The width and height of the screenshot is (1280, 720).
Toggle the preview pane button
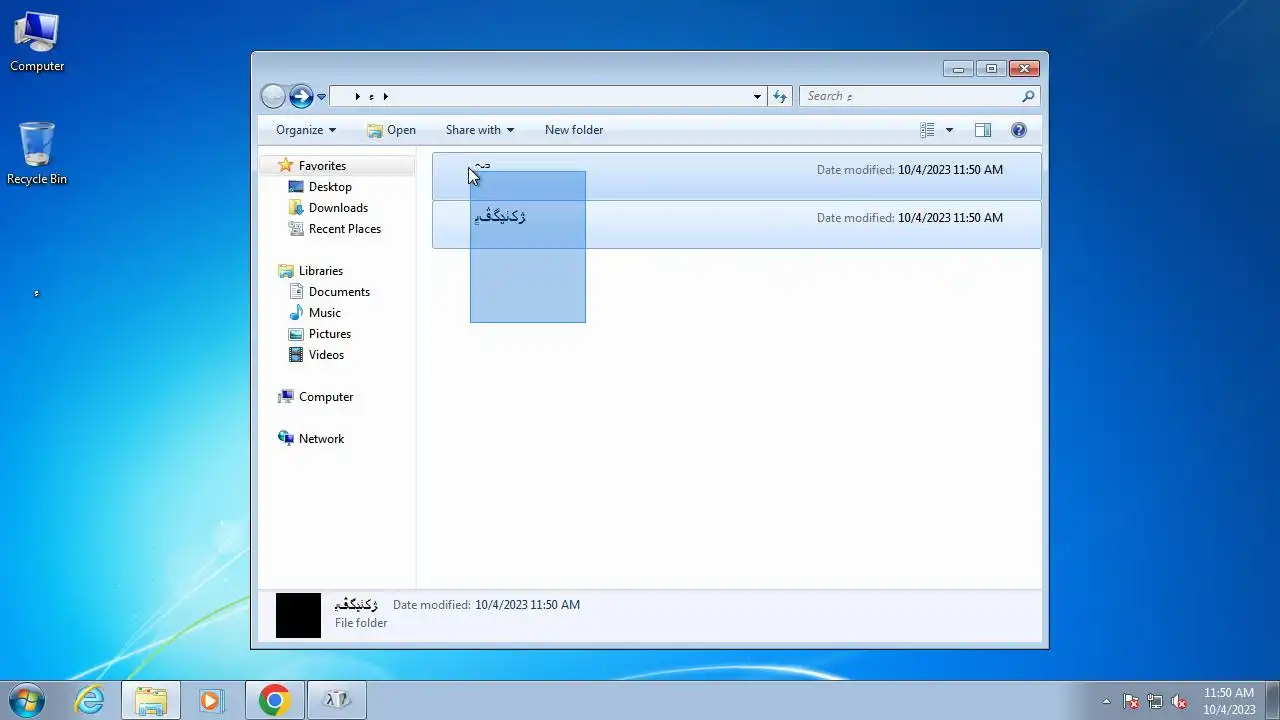click(x=983, y=130)
